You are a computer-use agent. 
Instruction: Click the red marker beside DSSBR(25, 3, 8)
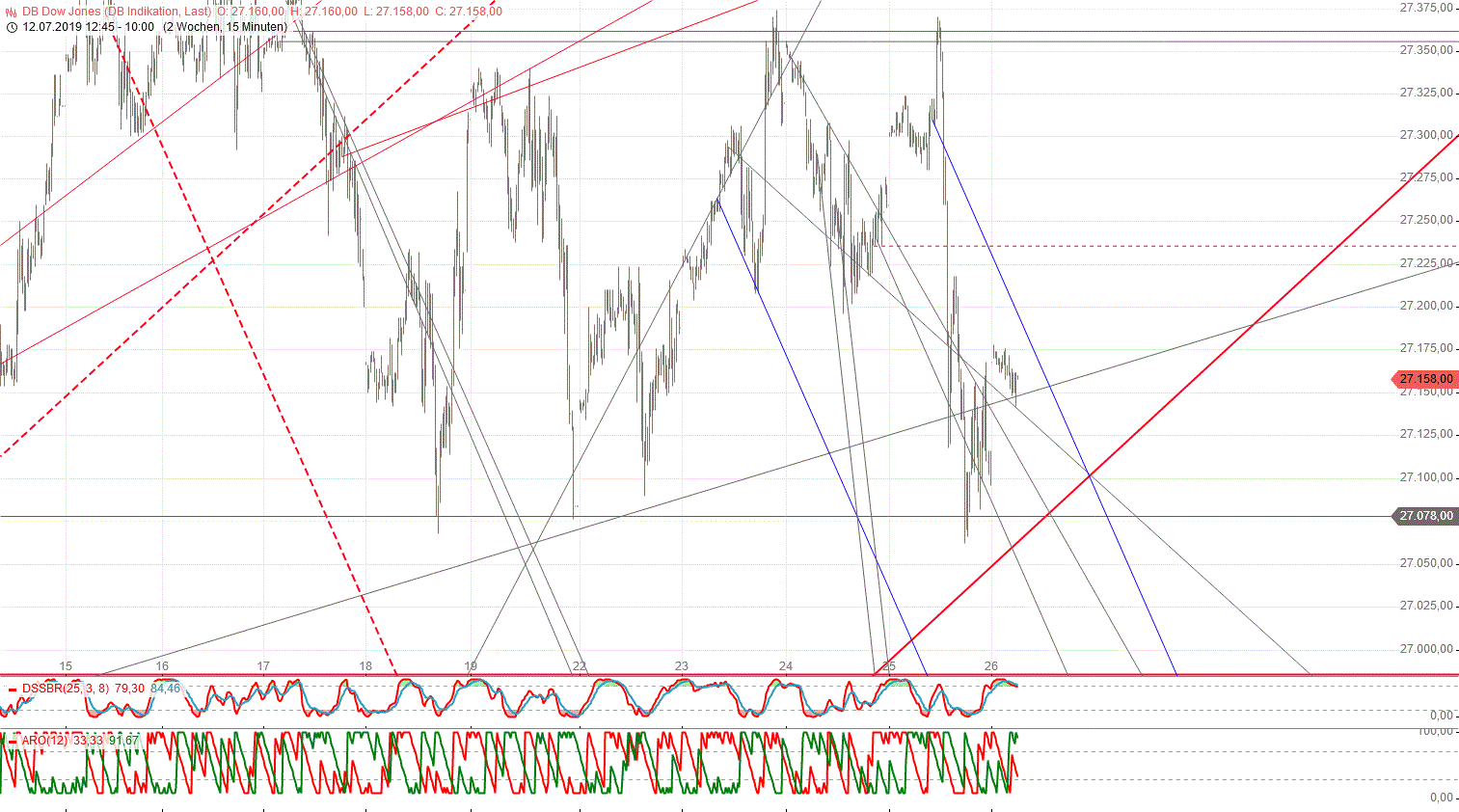click(x=12, y=690)
